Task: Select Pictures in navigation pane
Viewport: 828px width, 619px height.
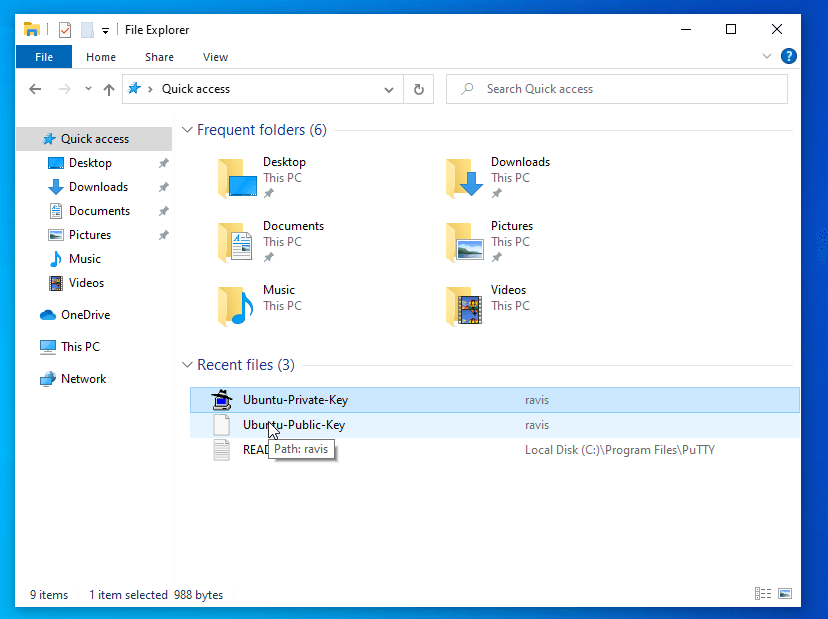Action: [x=90, y=235]
